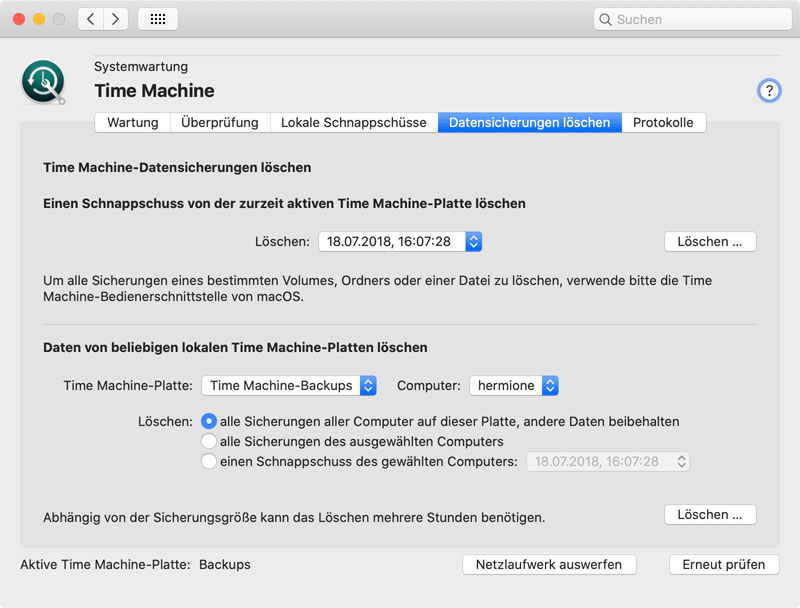Image resolution: width=800 pixels, height=608 pixels.
Task: Close the window with red button
Action: (19, 19)
